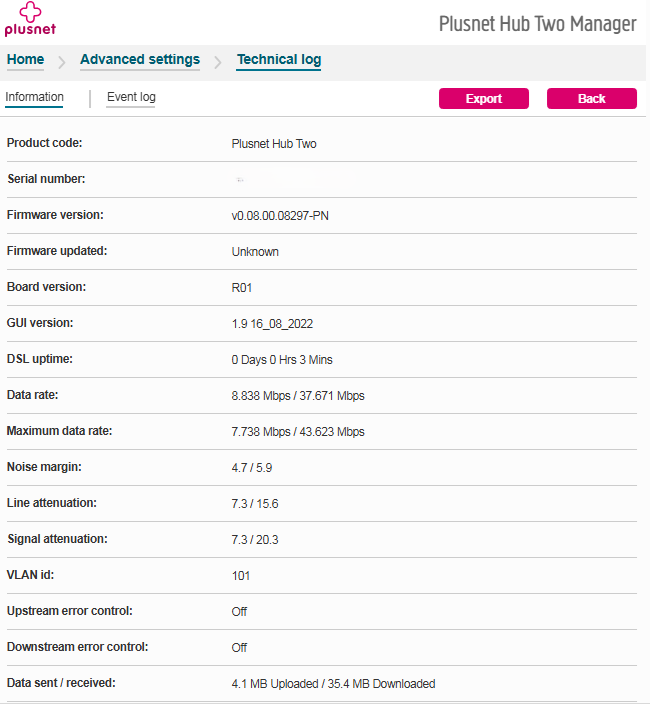Click the DSL uptime value
Image resolution: width=650 pixels, height=704 pixels.
281,360
